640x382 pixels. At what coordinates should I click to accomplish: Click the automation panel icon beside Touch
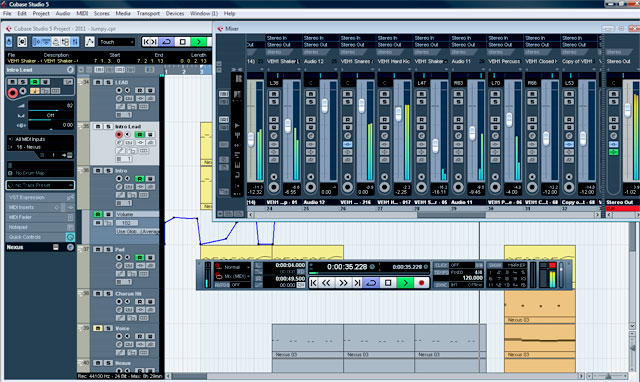click(89, 42)
